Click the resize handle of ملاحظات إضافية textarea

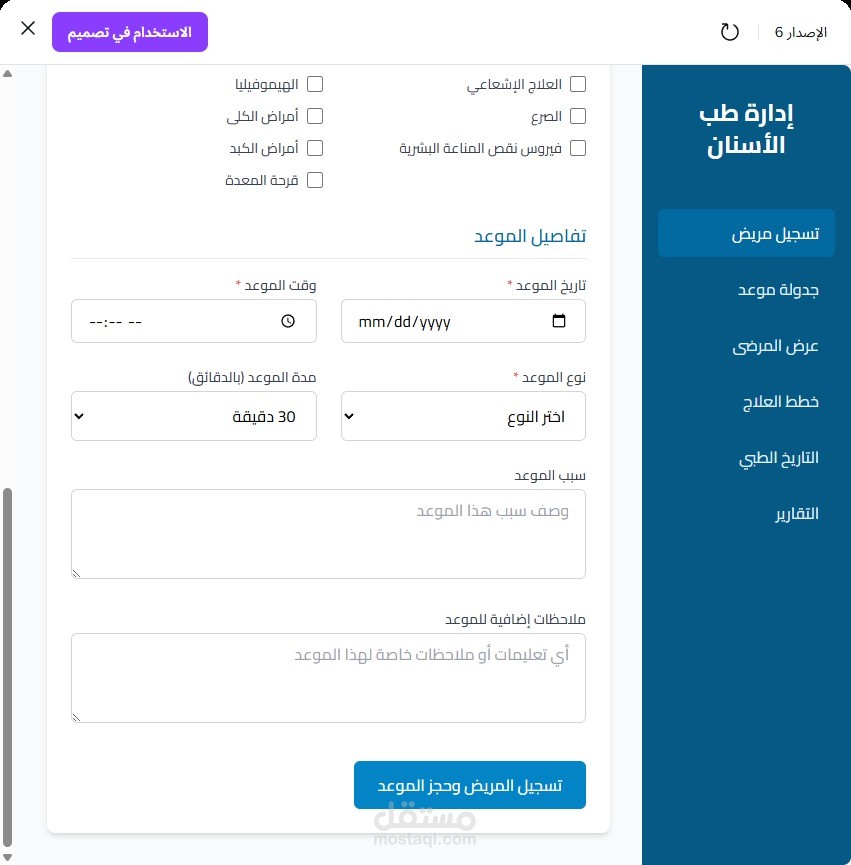pyautogui.click(x=77, y=718)
